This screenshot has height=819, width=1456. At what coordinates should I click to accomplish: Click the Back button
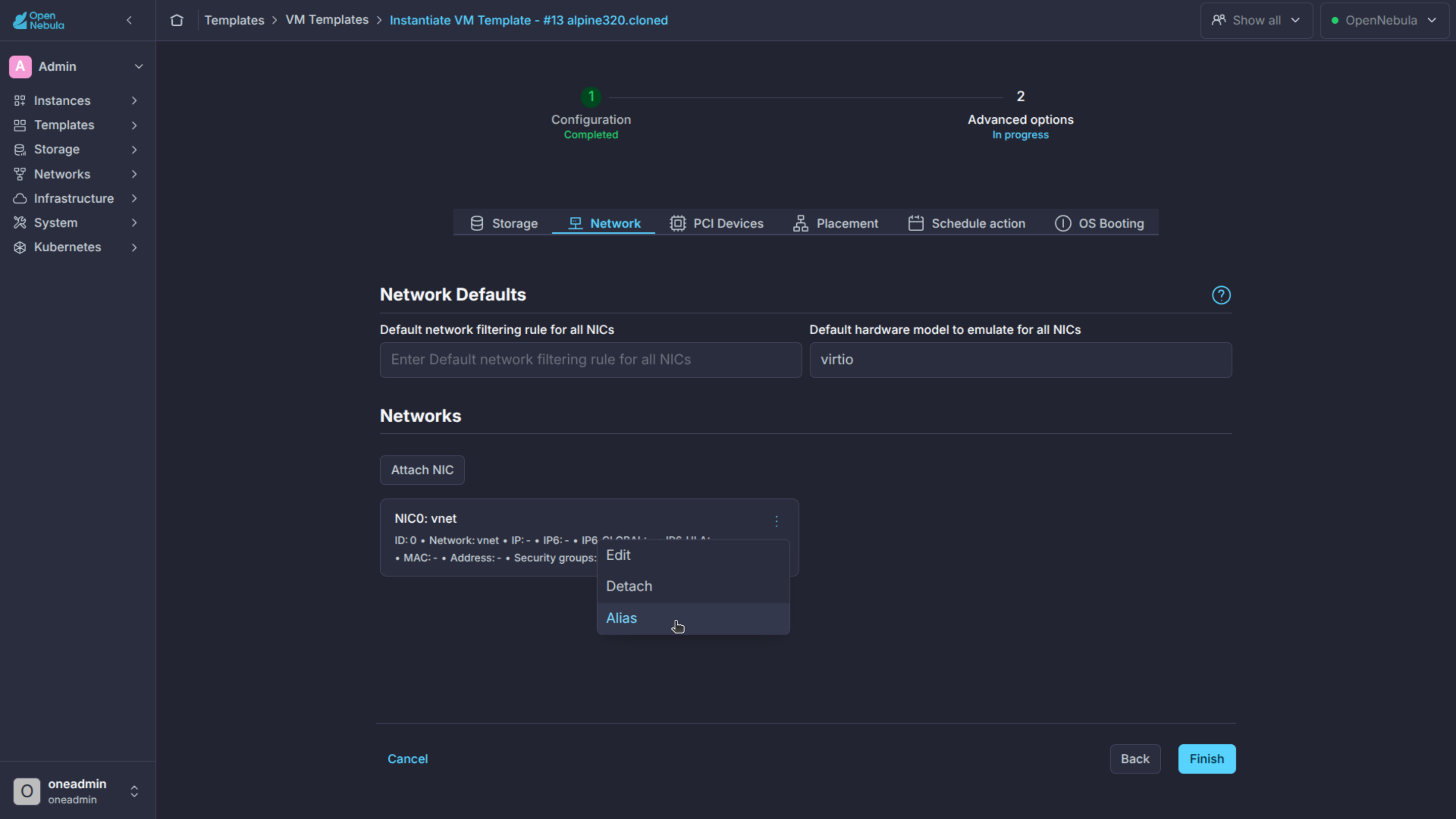(x=1135, y=759)
